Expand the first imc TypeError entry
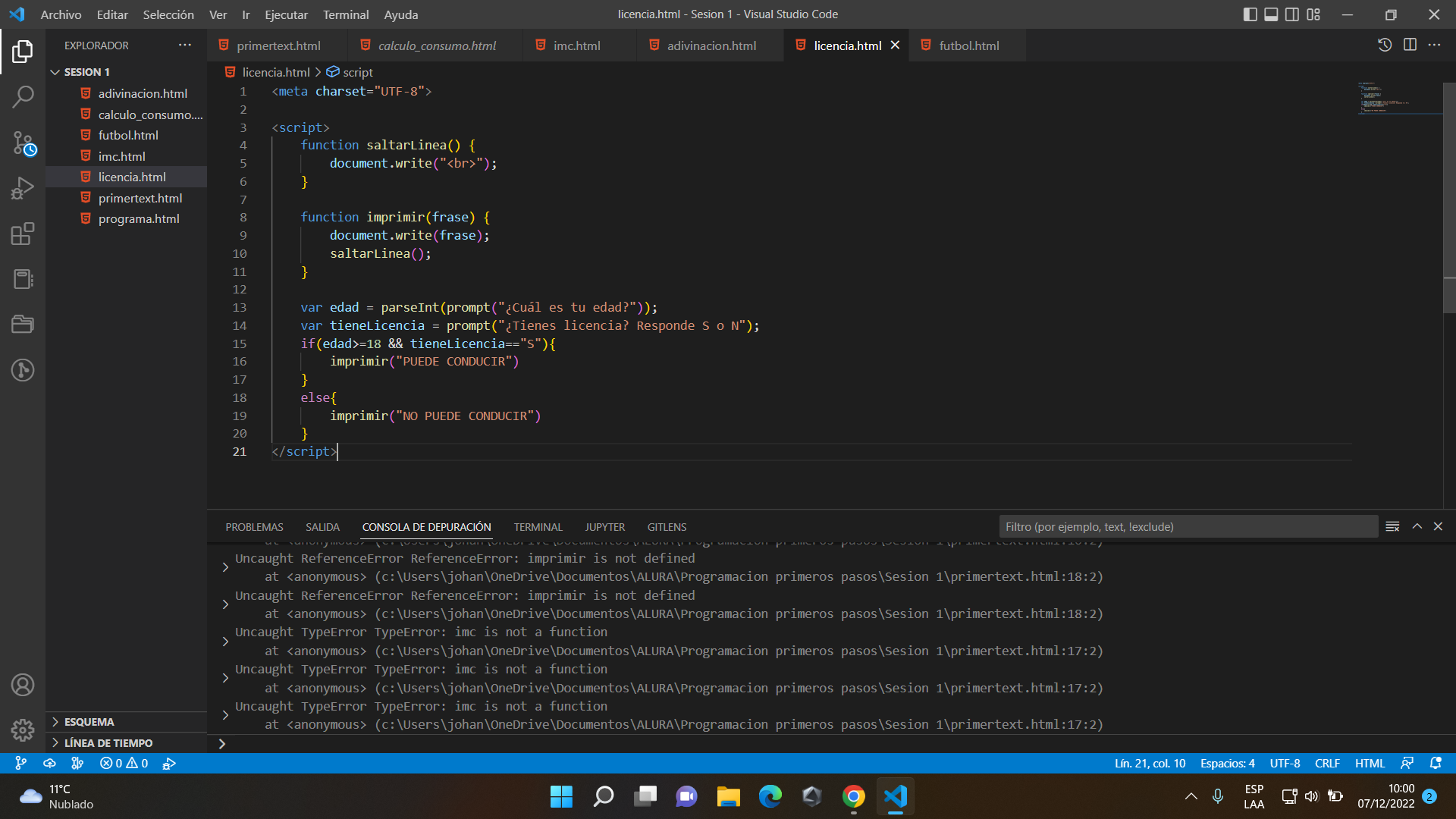The height and width of the screenshot is (819, 1456). [225, 642]
